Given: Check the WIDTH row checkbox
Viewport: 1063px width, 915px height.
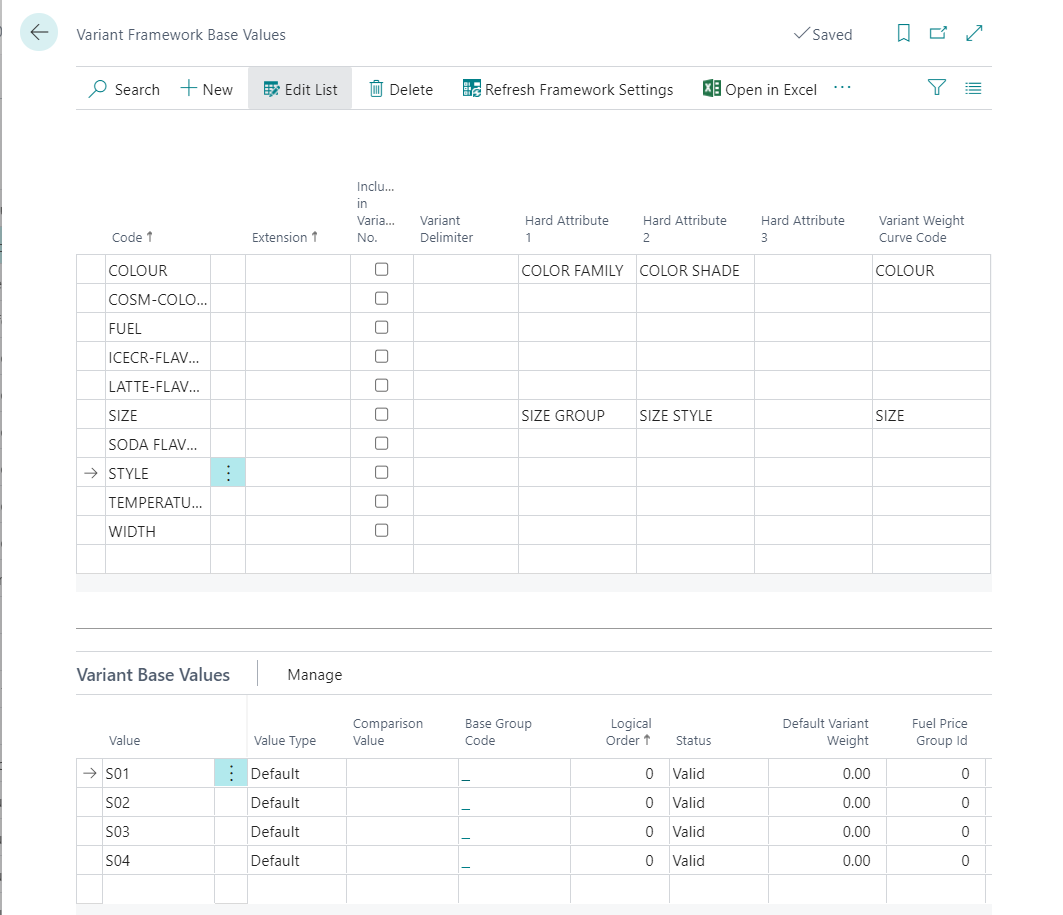Looking at the screenshot, I should [381, 531].
